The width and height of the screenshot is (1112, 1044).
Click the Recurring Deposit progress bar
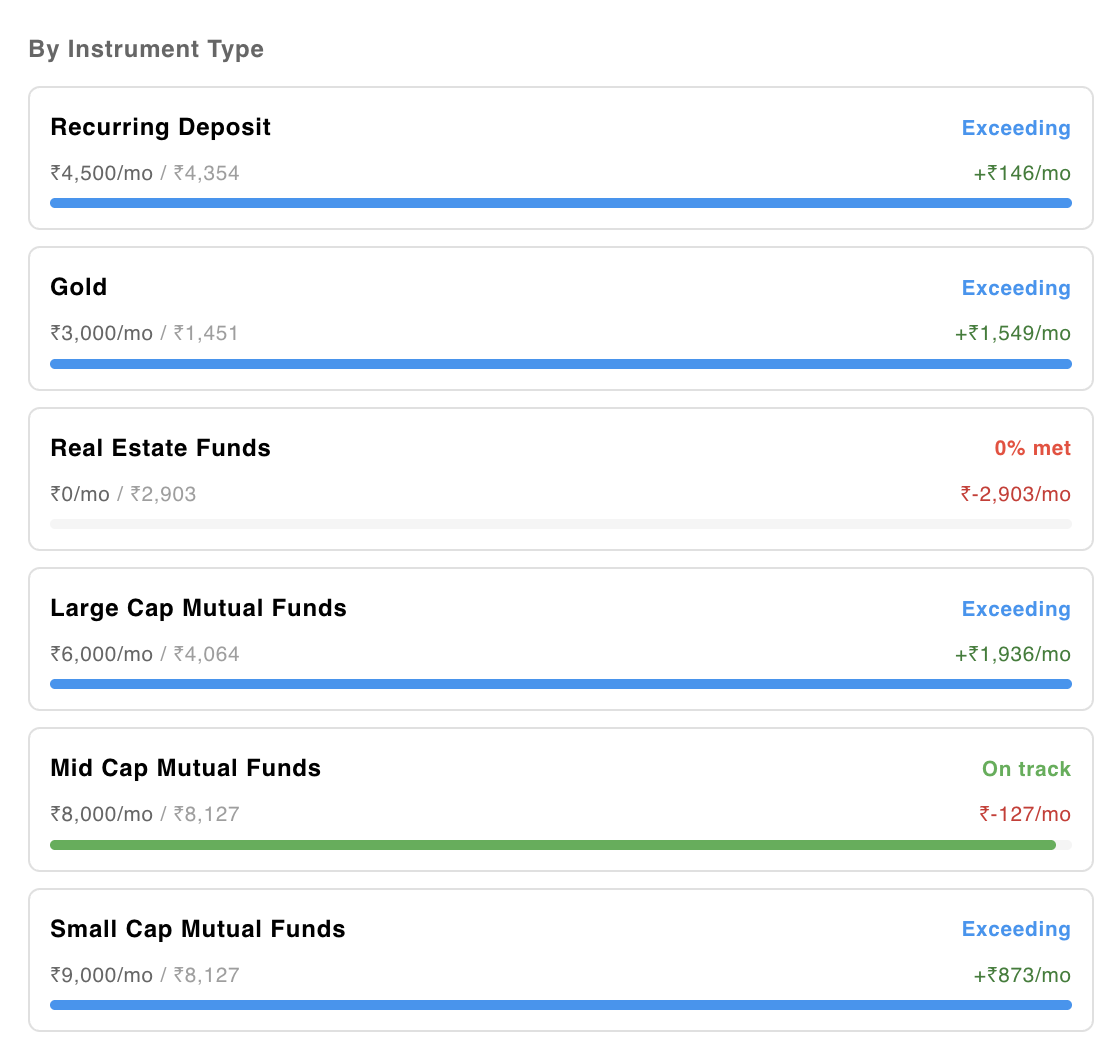click(x=561, y=204)
